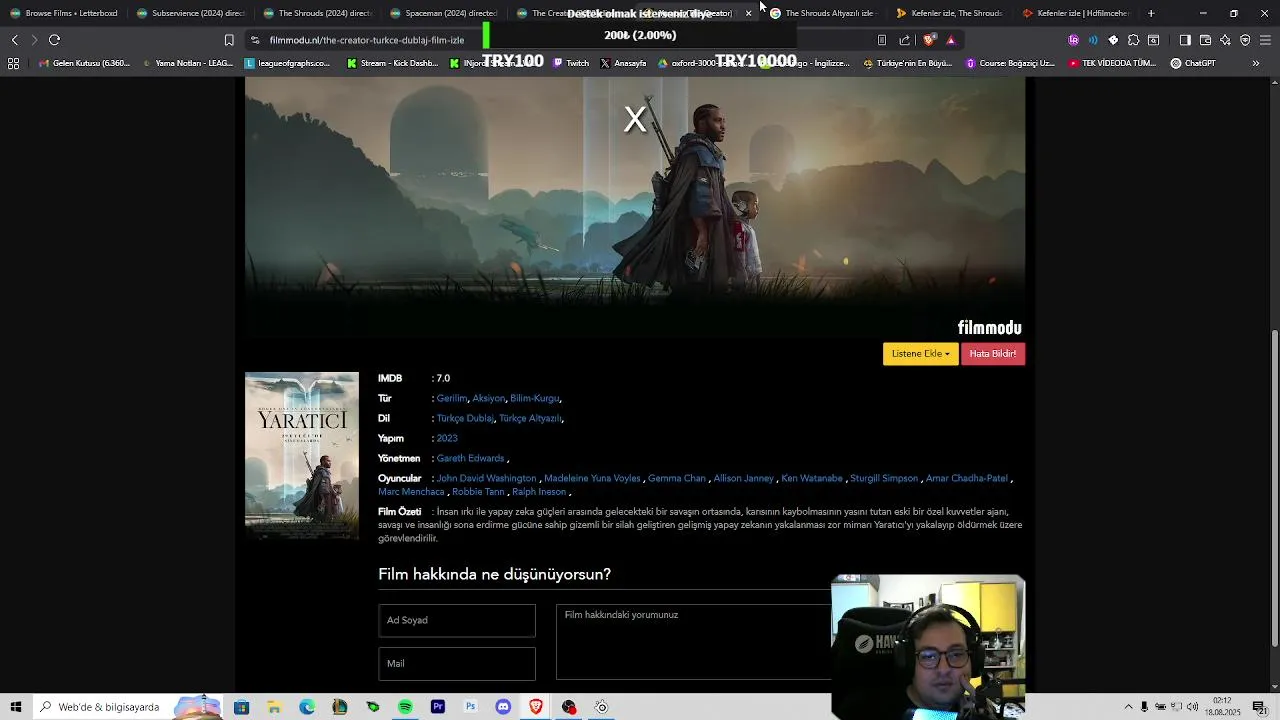Open Microsoft Edge from the taskbar
This screenshot has height=720, width=1280.
[x=307, y=707]
